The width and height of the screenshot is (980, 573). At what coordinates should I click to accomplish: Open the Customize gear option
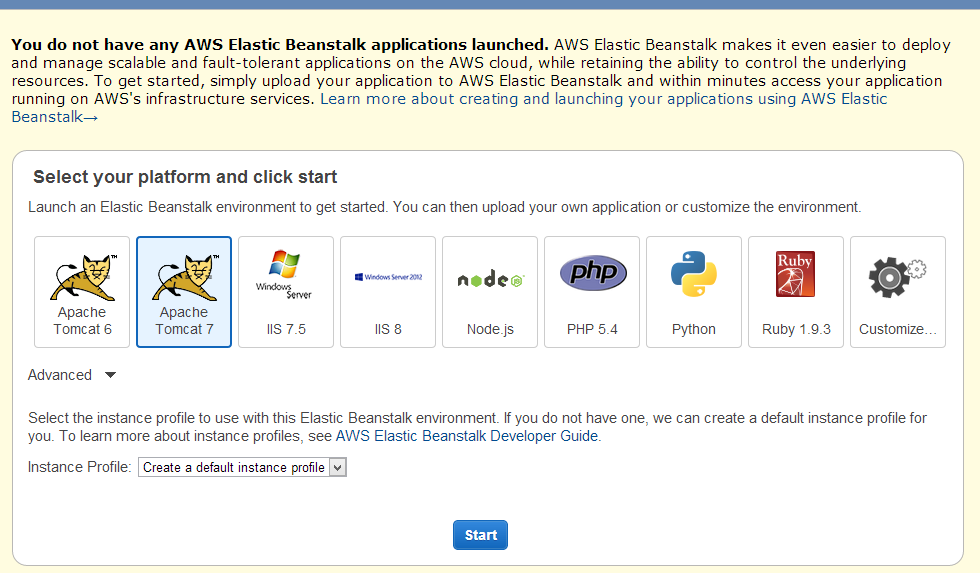point(898,292)
